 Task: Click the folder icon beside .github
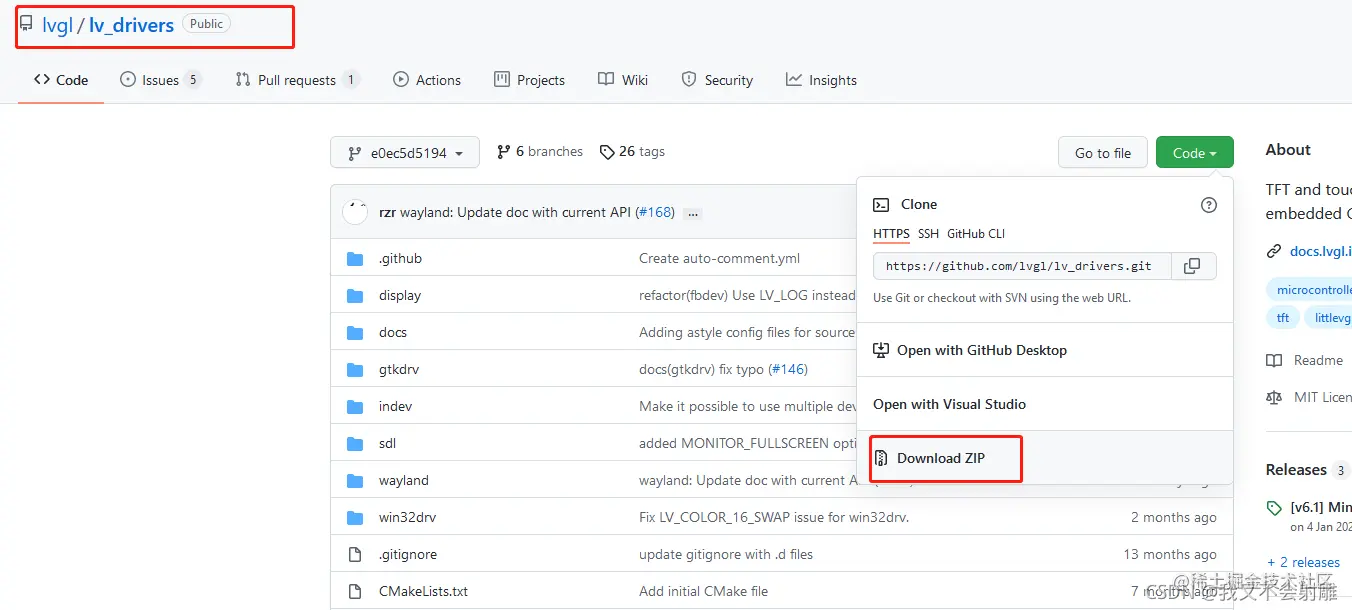point(355,258)
